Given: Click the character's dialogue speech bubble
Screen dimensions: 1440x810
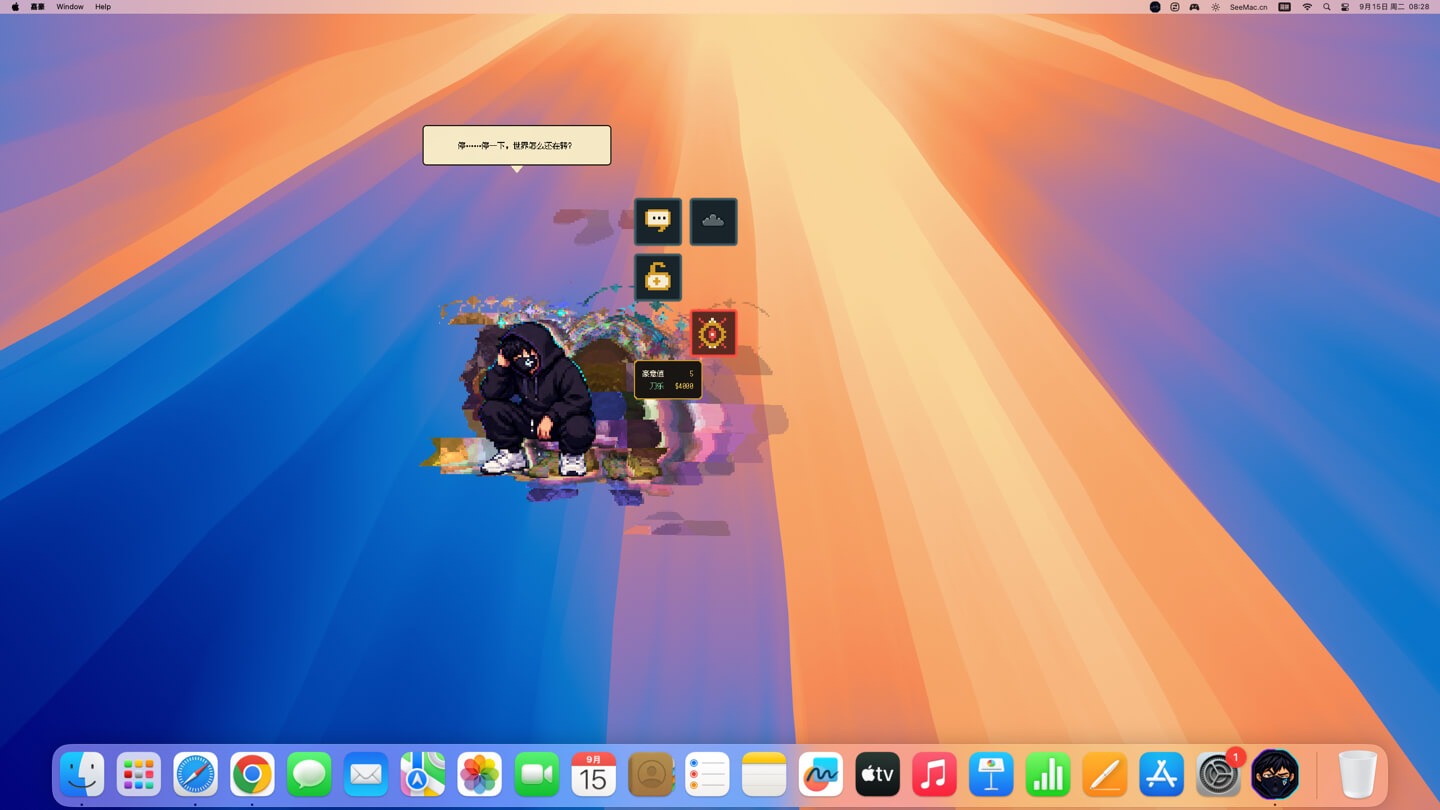Looking at the screenshot, I should pyautogui.click(x=516, y=145).
